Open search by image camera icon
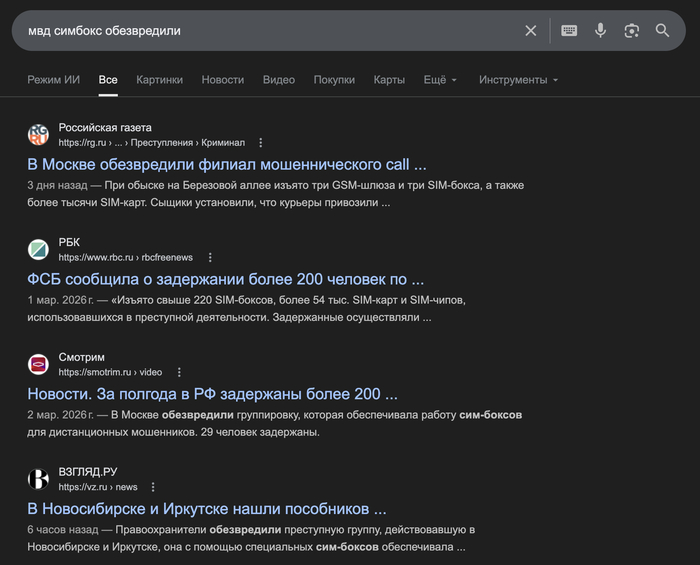This screenshot has width=700, height=565. pos(631,31)
